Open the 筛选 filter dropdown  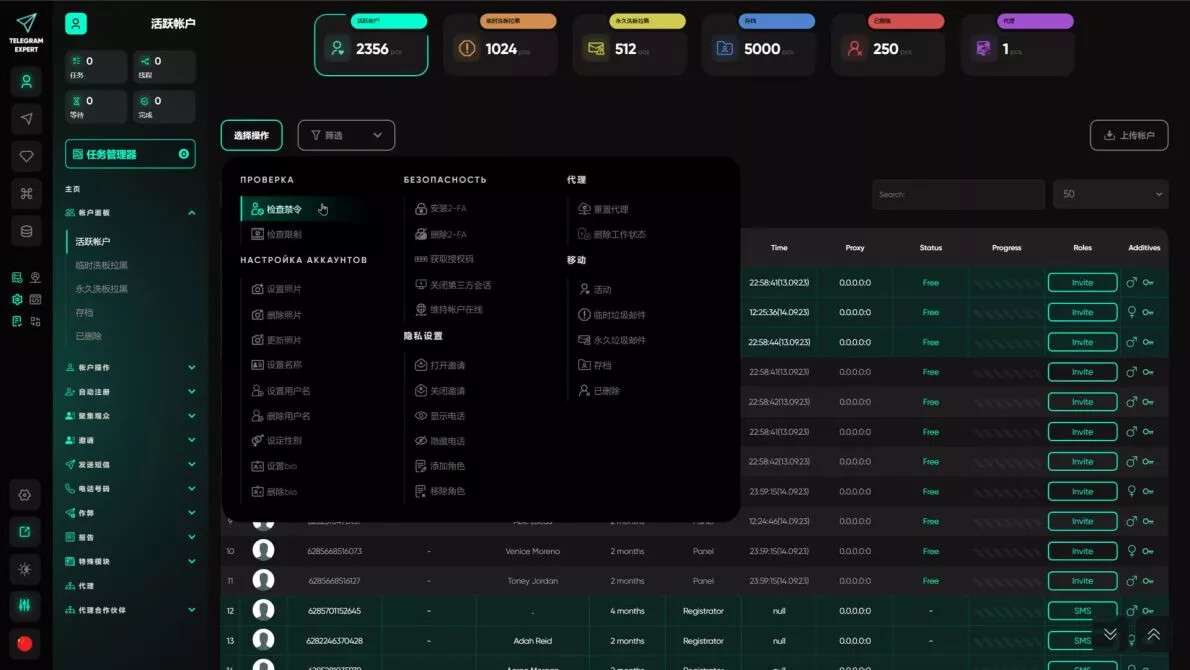coord(346,135)
